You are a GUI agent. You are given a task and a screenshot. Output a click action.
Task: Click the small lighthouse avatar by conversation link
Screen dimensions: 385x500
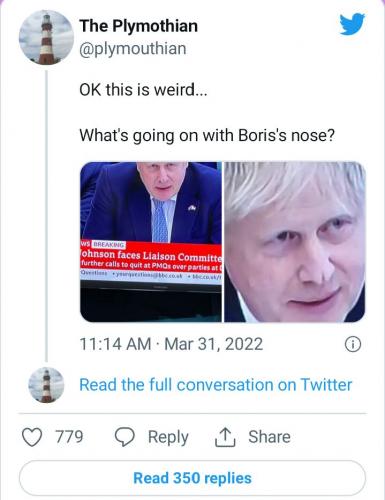(46, 385)
